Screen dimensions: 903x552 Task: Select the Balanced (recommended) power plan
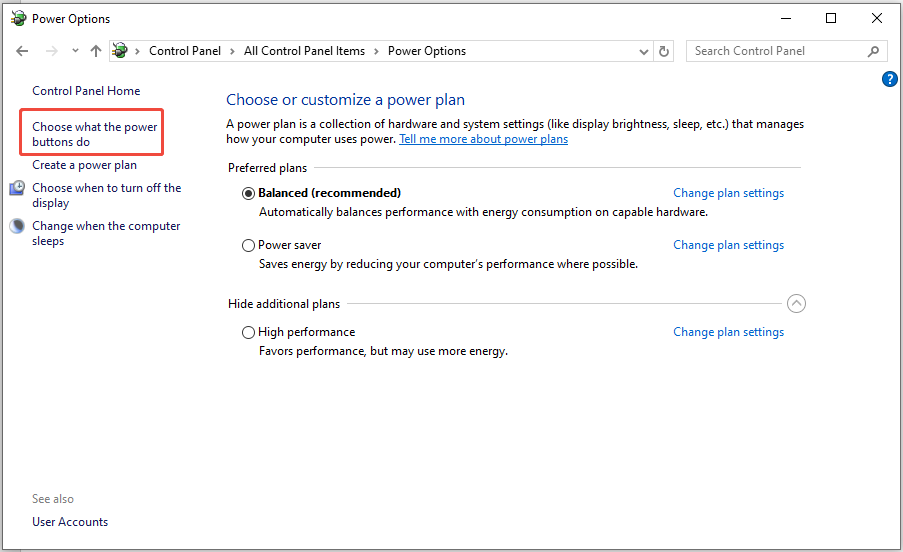point(248,193)
